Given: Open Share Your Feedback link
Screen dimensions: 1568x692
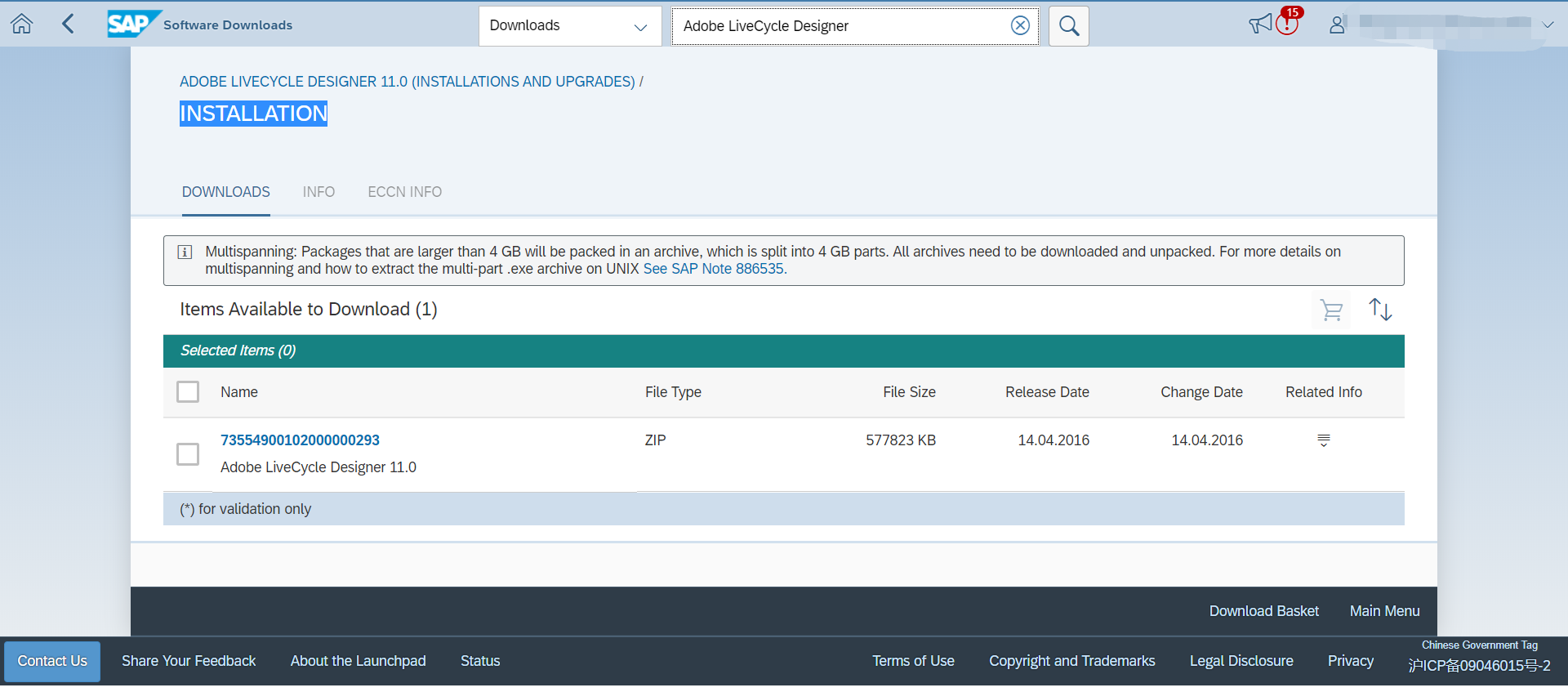Looking at the screenshot, I should (189, 661).
